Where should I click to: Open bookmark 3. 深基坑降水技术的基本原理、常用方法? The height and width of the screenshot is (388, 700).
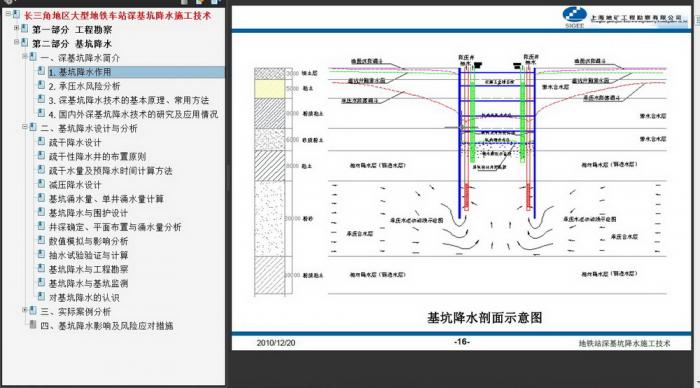click(x=129, y=100)
